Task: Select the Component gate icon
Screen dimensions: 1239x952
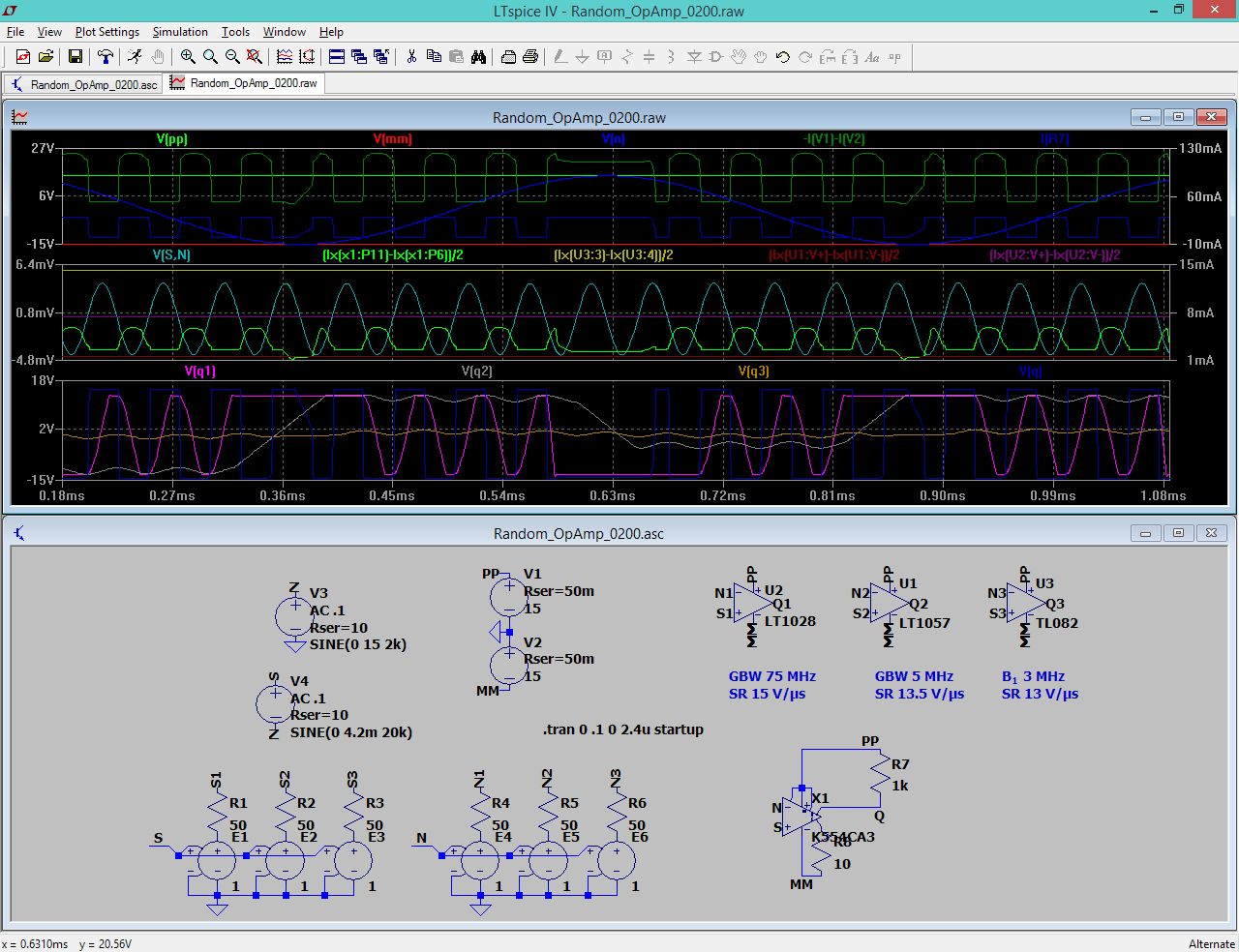Action: pyautogui.click(x=716, y=57)
